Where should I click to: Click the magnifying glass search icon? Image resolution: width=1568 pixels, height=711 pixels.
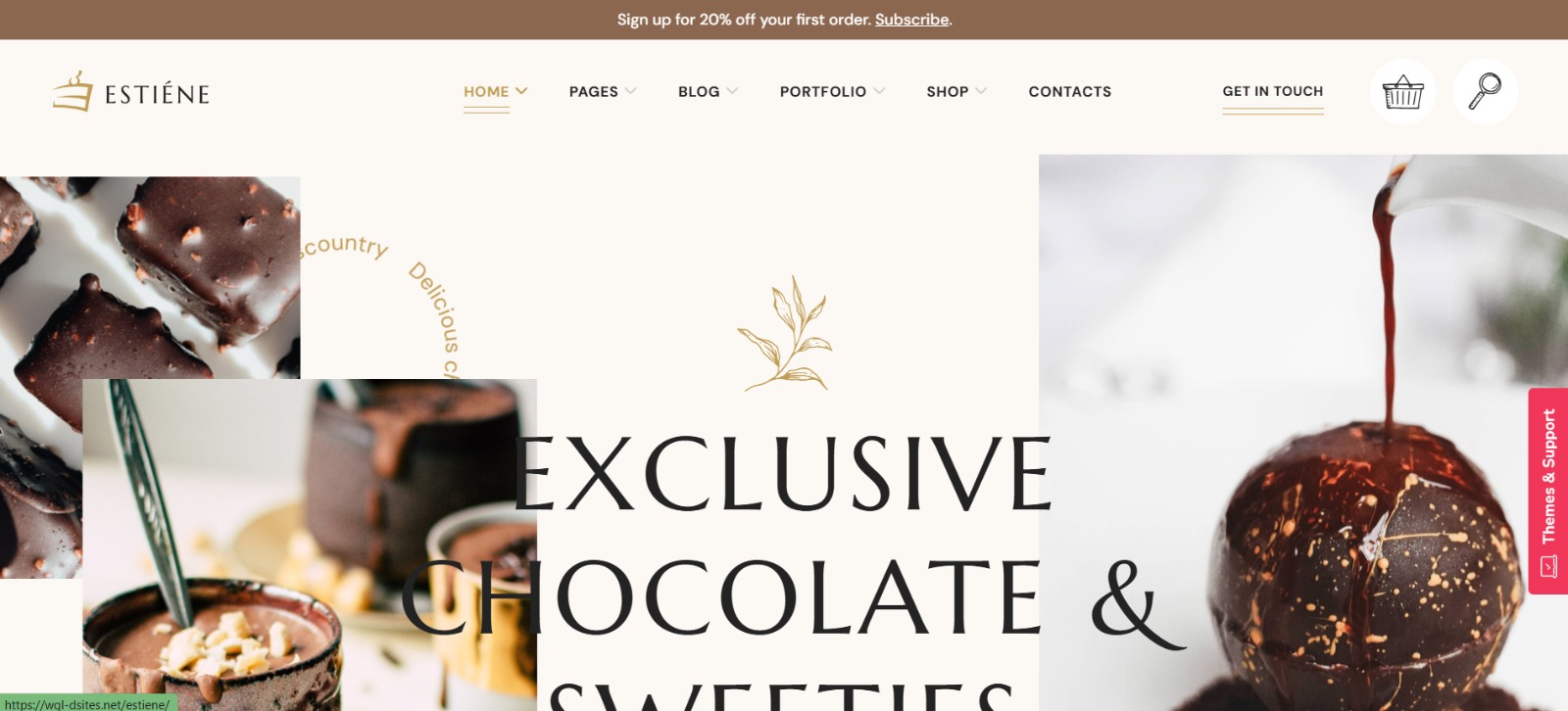click(1485, 92)
